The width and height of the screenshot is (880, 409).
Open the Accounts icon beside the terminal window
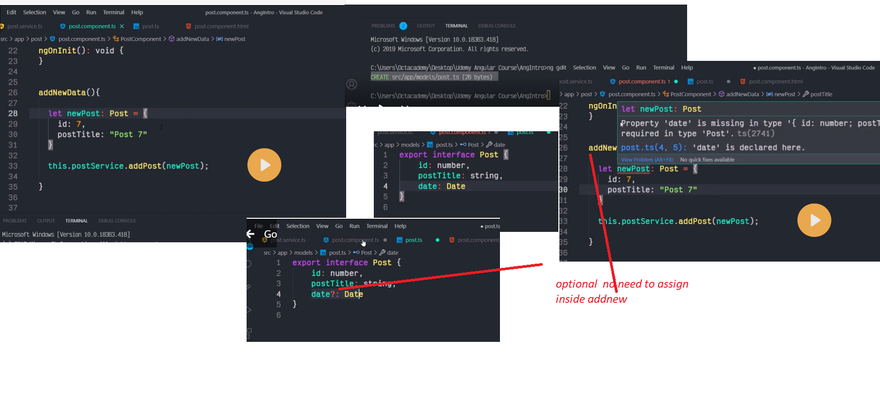click(352, 84)
